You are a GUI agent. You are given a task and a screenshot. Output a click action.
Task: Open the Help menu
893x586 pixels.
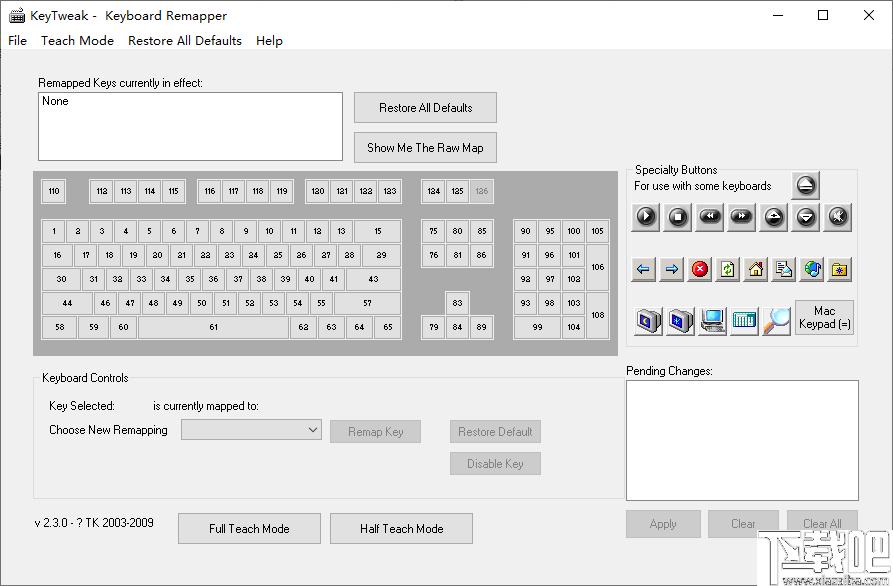click(269, 40)
